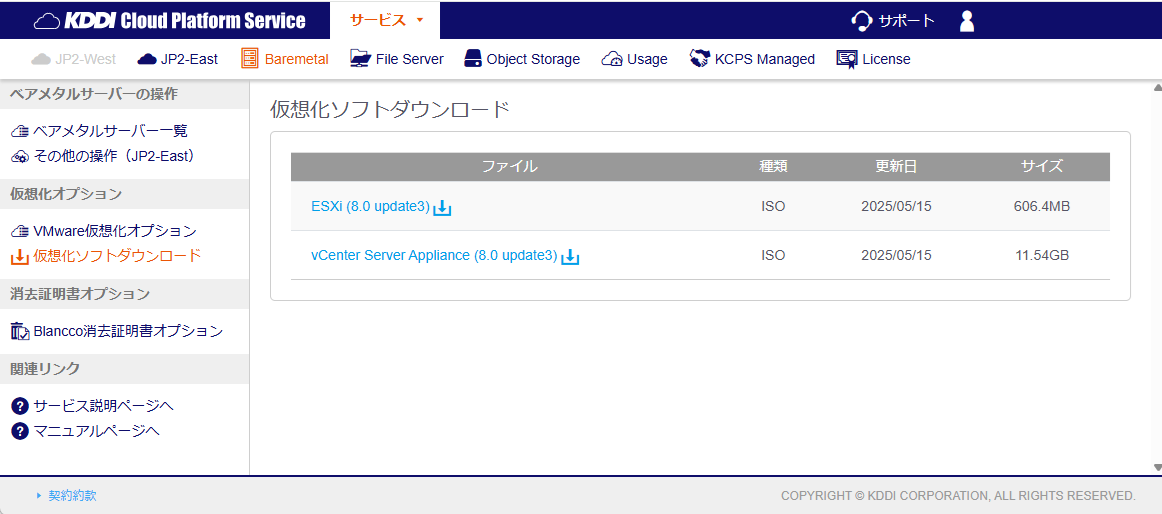Click the KCPS Managed handshake icon
Viewport: 1162px width, 514px height.
click(700, 59)
